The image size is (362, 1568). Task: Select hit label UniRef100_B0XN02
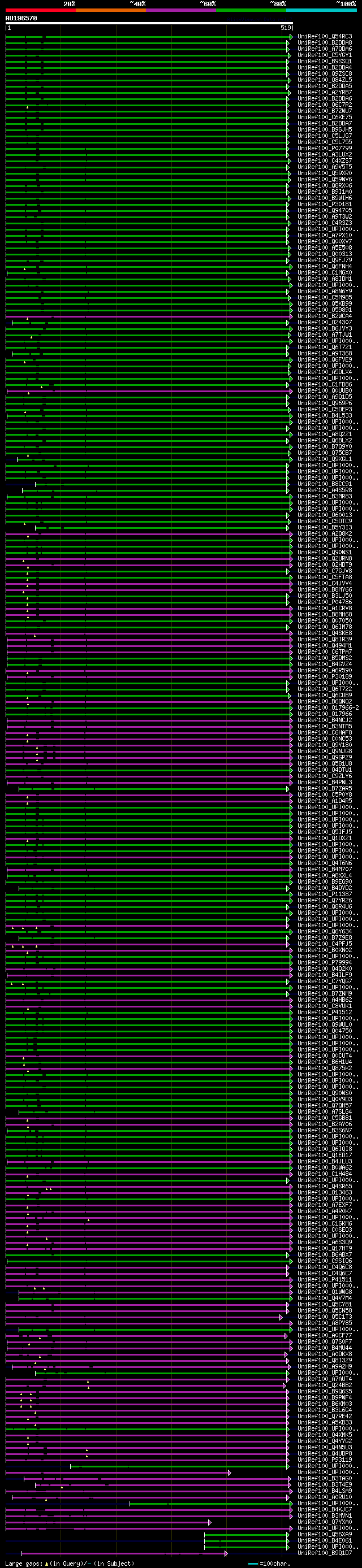tap(324, 950)
